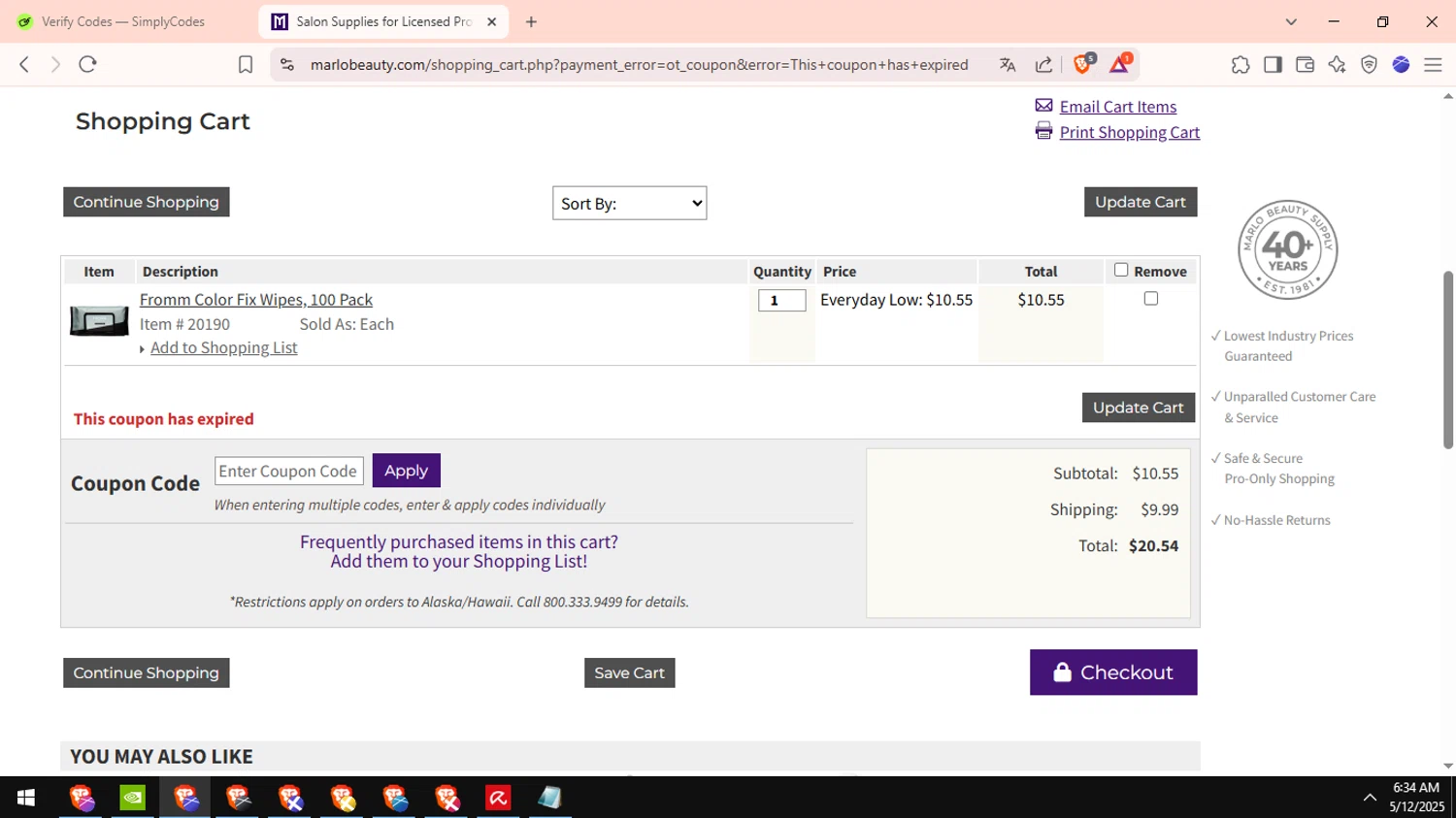Screen dimensions: 1456x818
Task: Close the Salon Supplies tab
Action: [x=491, y=21]
